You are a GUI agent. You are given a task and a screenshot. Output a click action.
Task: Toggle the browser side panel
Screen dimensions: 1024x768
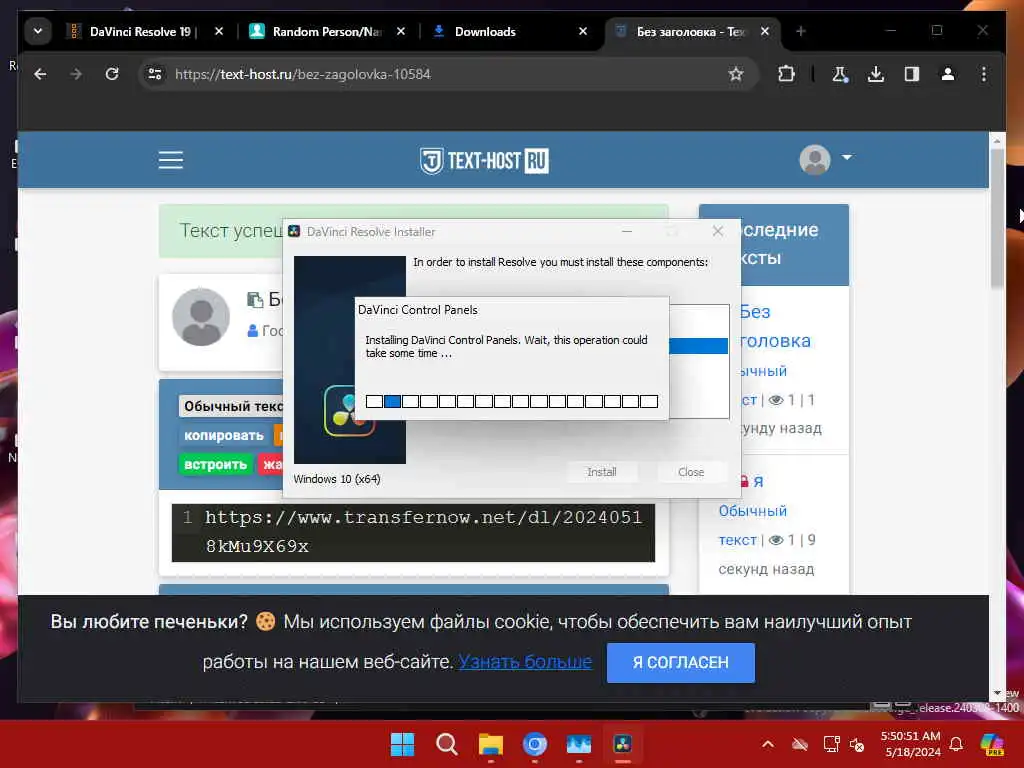912,74
